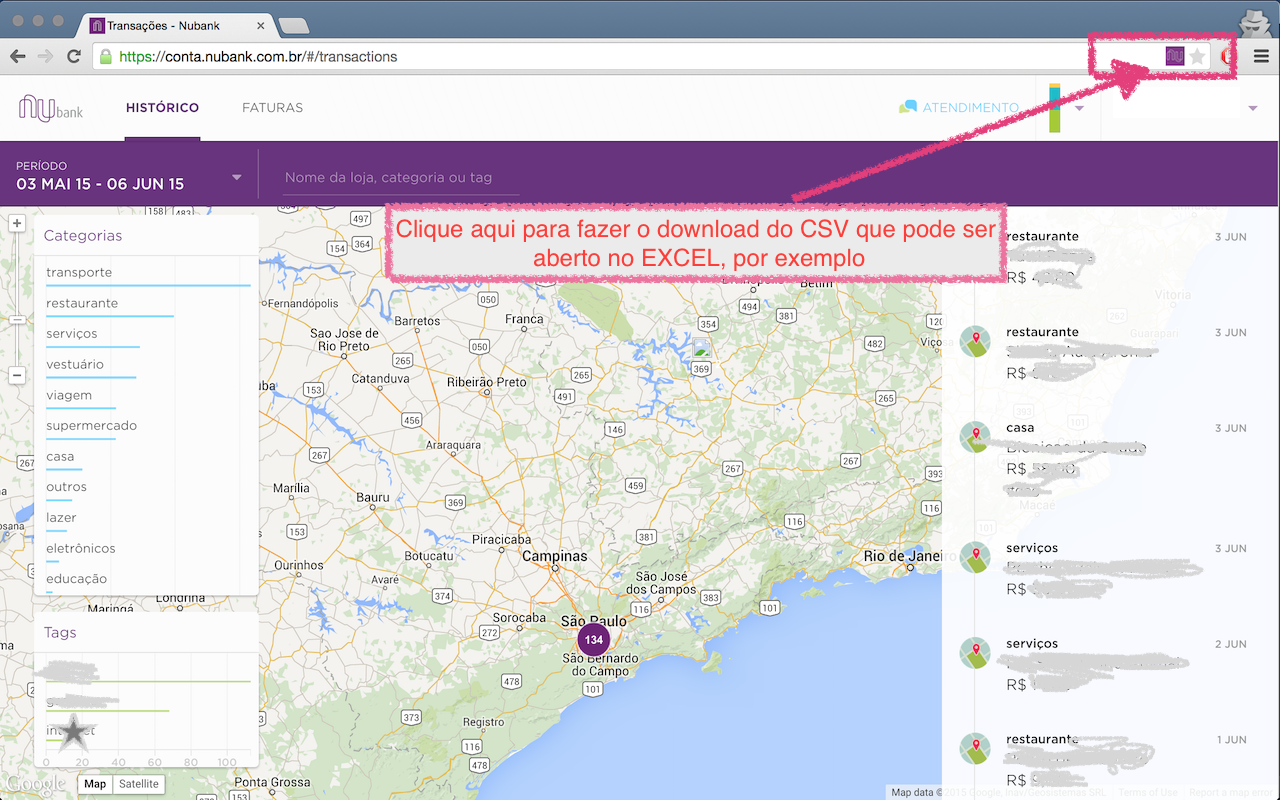Click the Google logo on the map
1280x800 pixels.
click(x=34, y=785)
